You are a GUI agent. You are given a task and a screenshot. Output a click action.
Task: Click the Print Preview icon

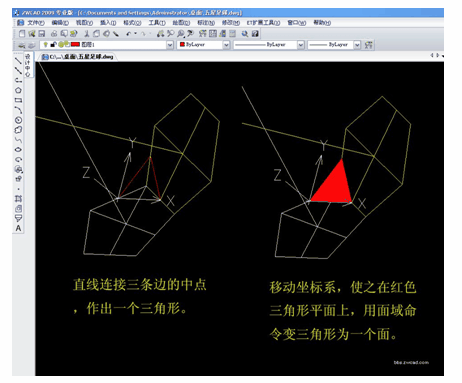64,34
